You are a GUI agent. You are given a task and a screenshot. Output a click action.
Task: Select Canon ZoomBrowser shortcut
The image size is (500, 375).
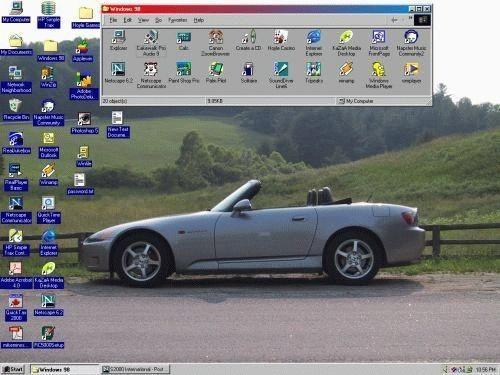(216, 43)
